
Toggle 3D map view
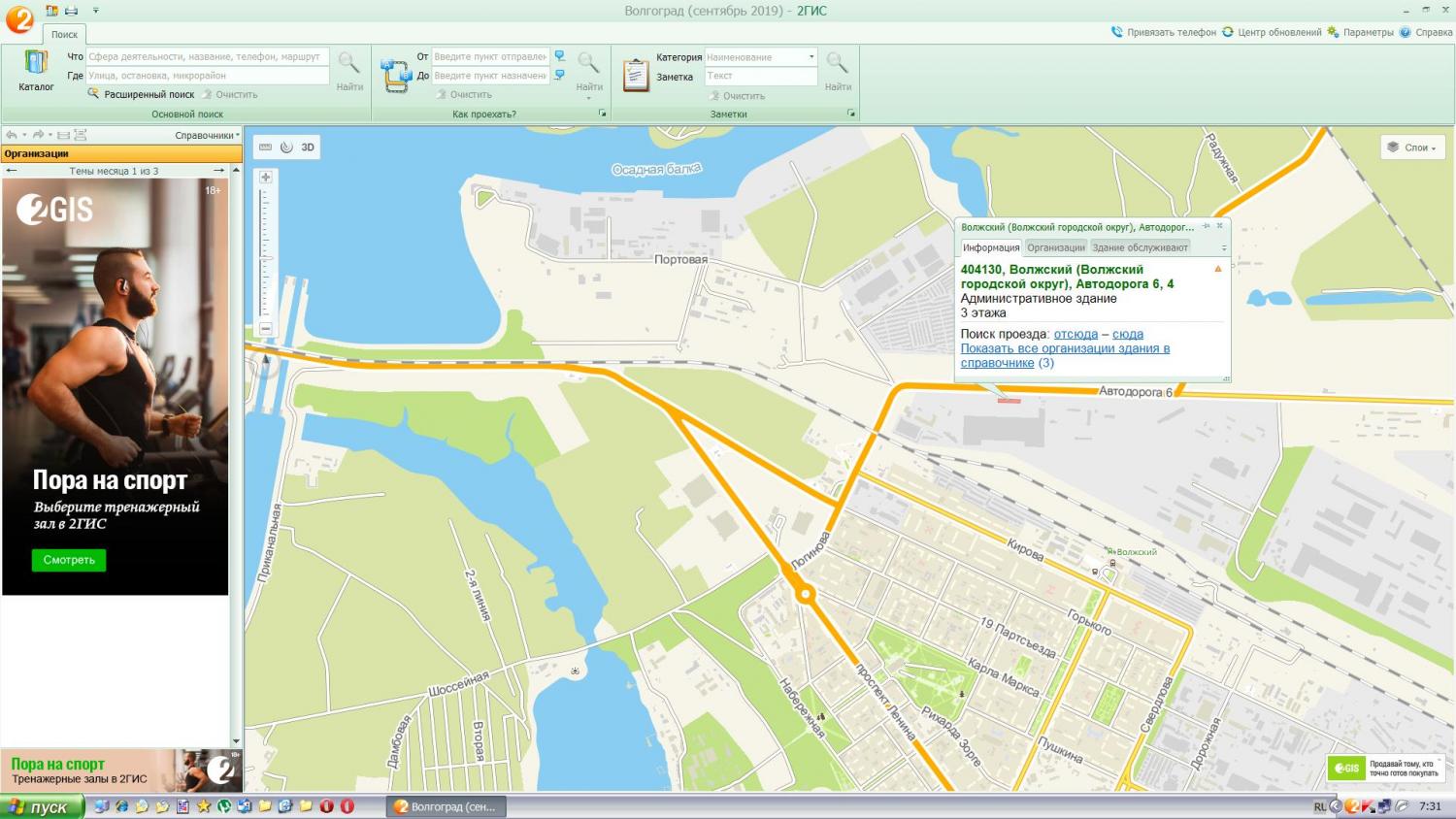pyautogui.click(x=308, y=147)
